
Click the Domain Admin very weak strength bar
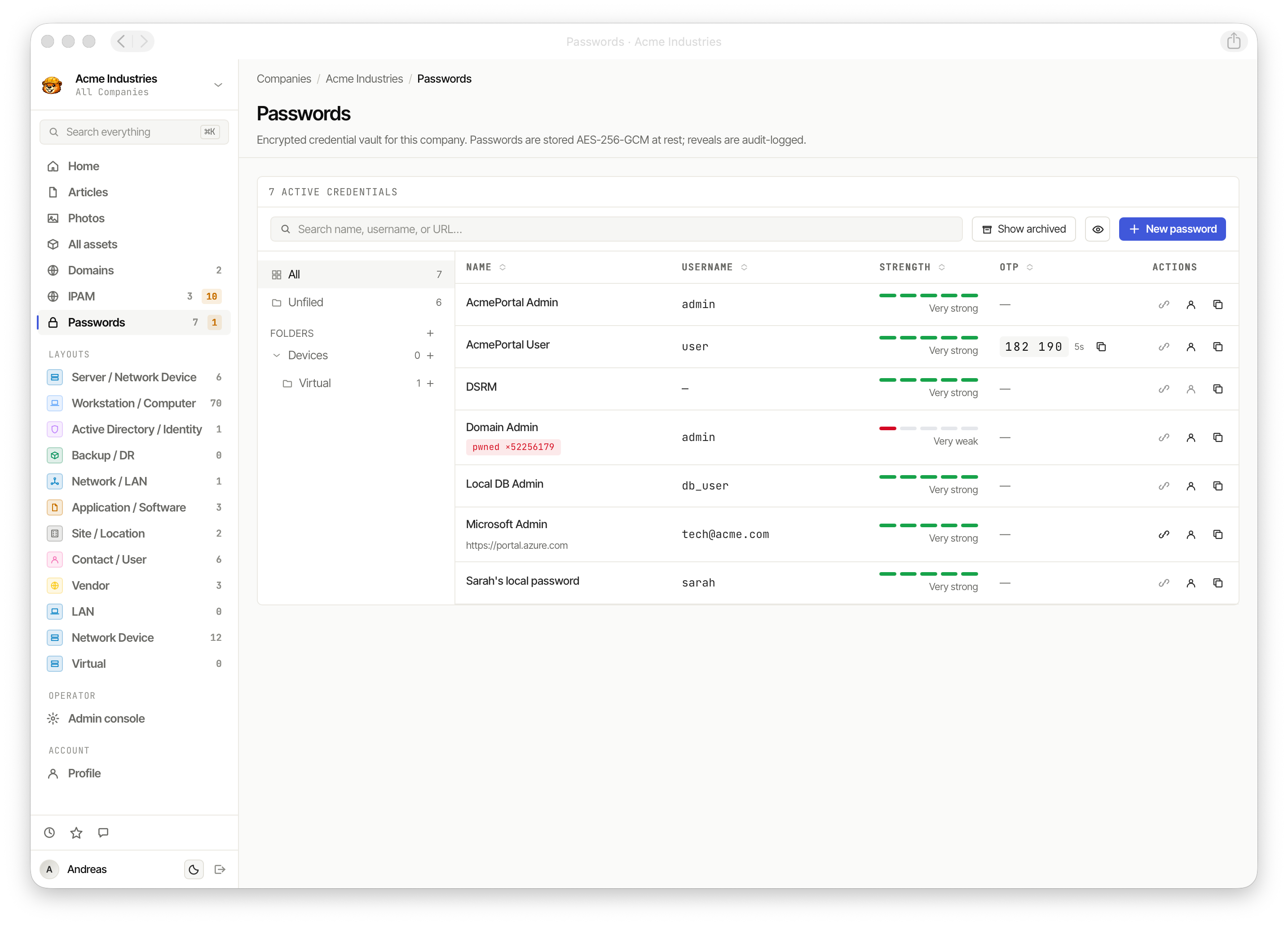928,429
